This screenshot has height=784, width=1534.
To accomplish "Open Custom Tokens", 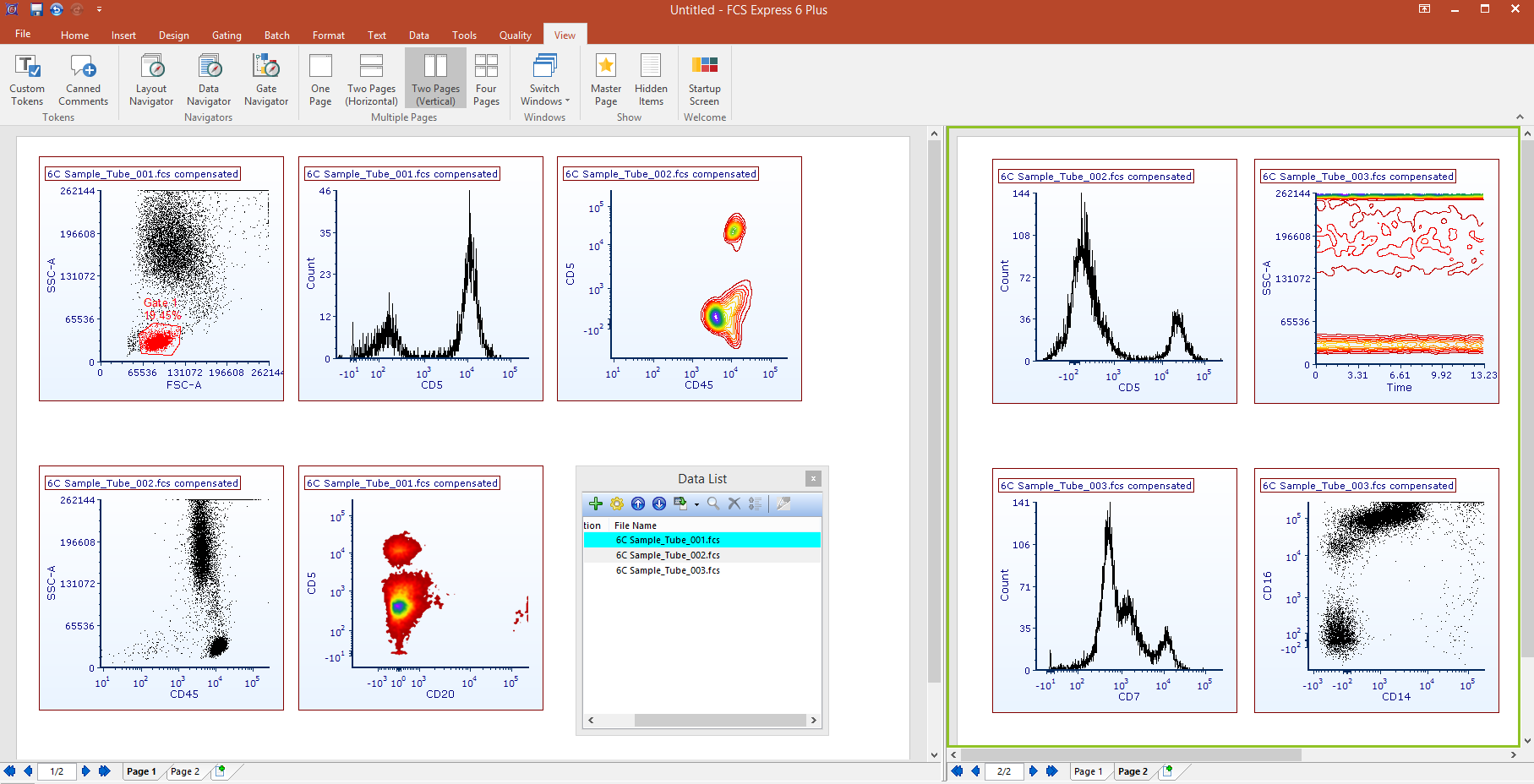I will tap(27, 80).
